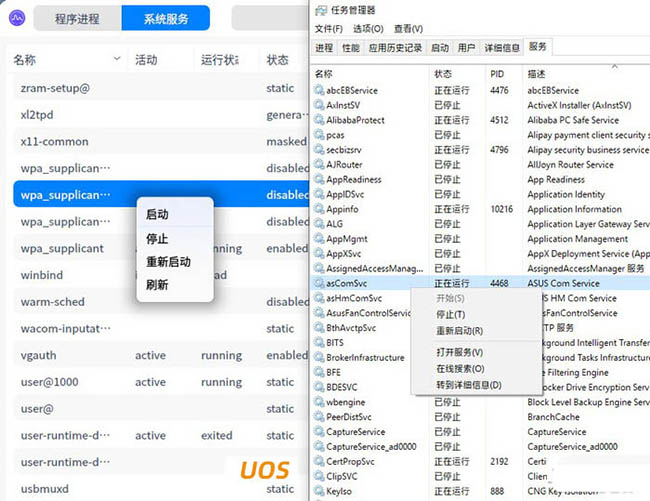The width and height of the screenshot is (650, 501).
Task: Switch to 详细信息 tab in Task Manager
Action: point(502,48)
